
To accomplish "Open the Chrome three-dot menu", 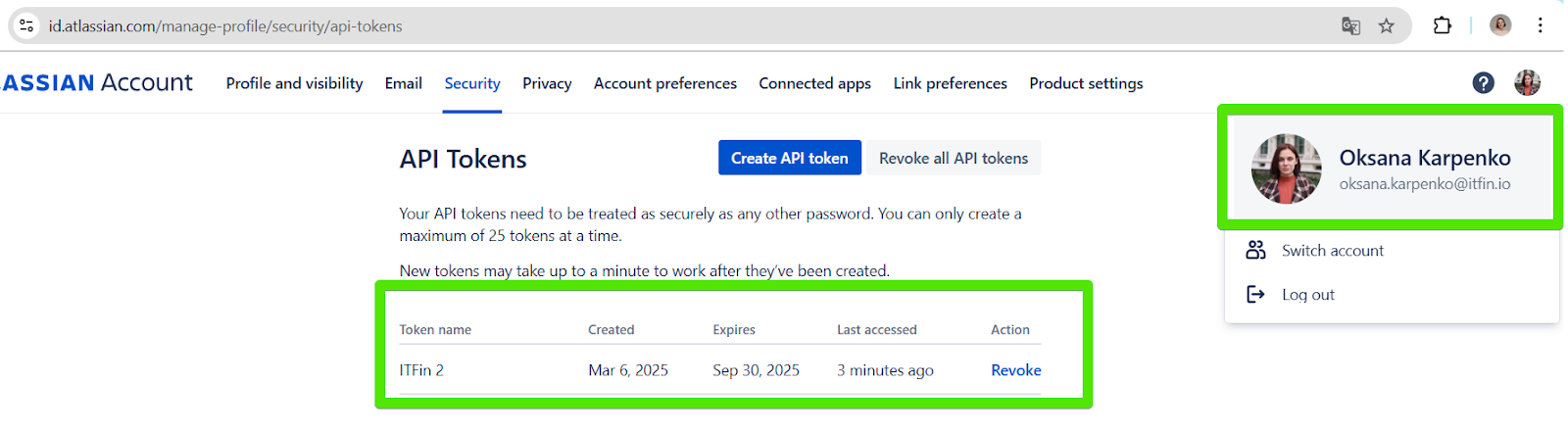I will click(1541, 25).
